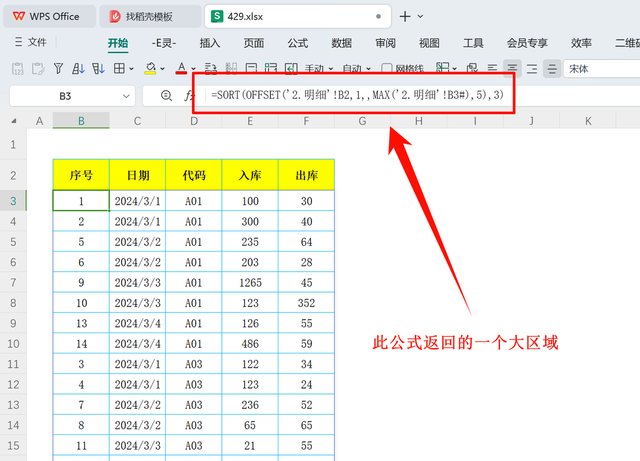Open the 会员专享 tab
Screen dimensions: 640x461
tap(527, 43)
